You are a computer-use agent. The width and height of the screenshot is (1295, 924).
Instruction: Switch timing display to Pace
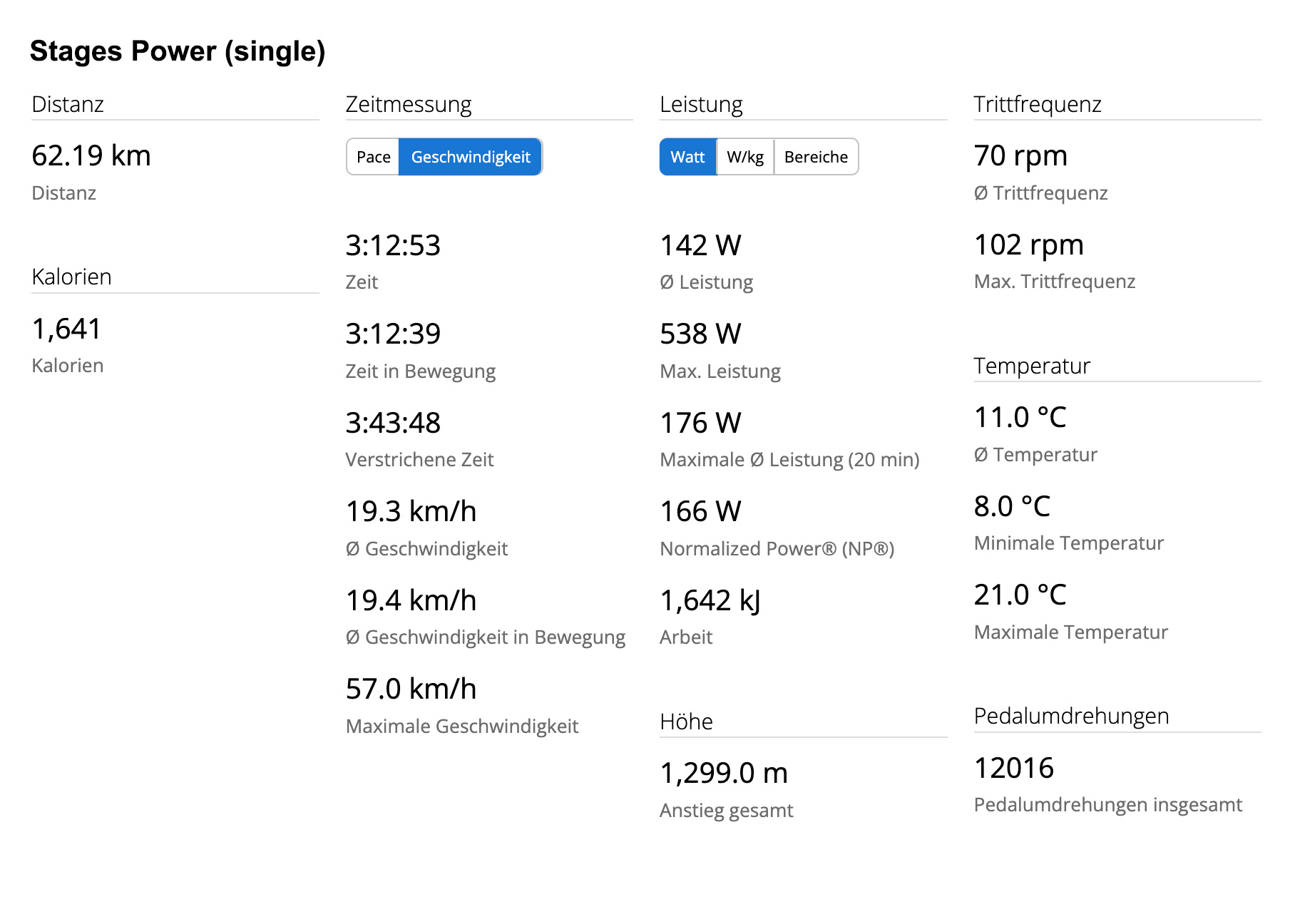click(x=373, y=157)
